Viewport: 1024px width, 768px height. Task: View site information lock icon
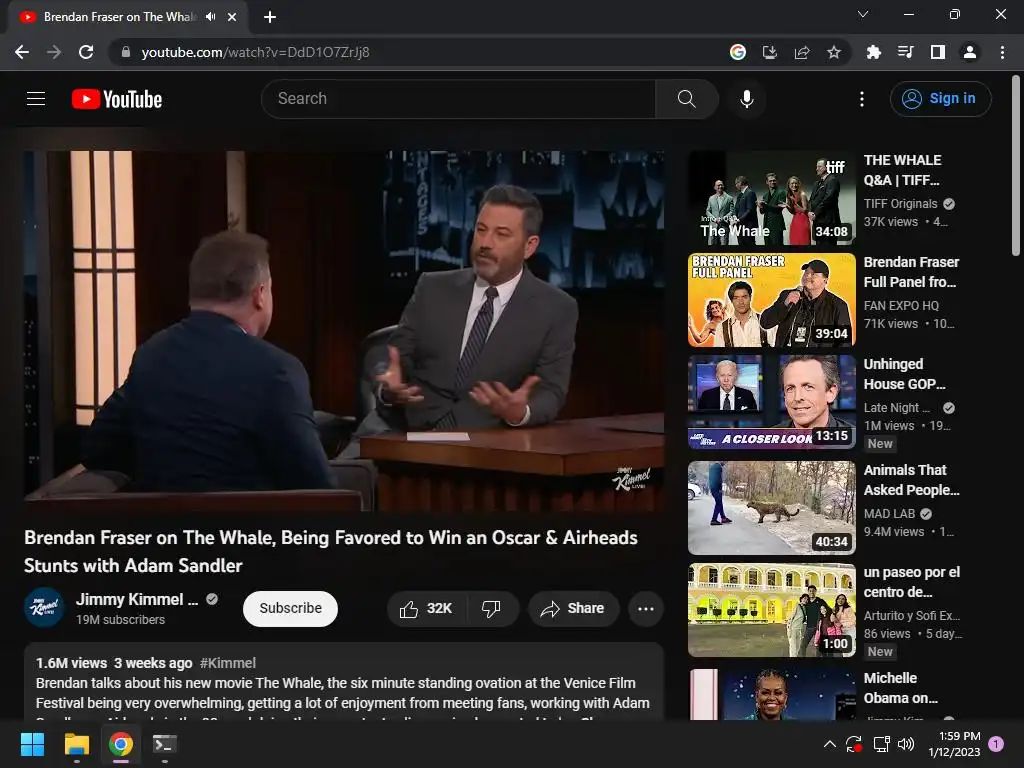coord(126,52)
